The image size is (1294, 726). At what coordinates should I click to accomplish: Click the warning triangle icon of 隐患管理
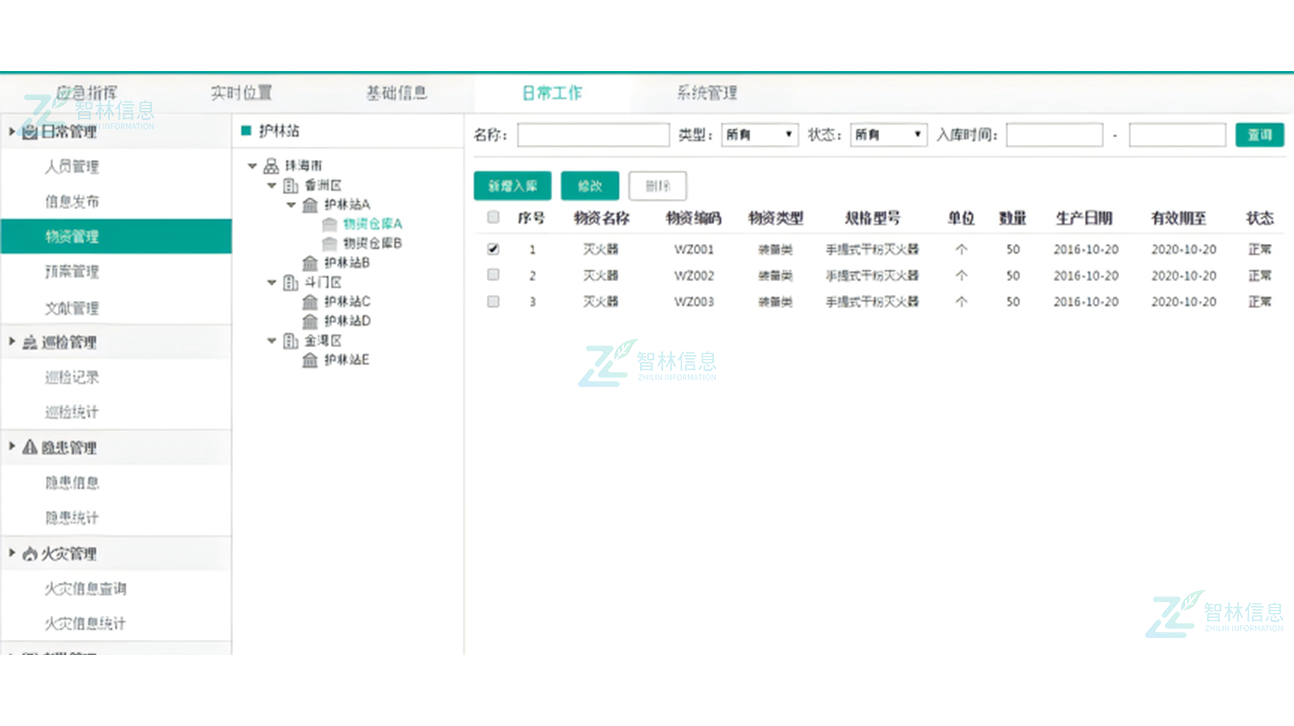click(30, 448)
